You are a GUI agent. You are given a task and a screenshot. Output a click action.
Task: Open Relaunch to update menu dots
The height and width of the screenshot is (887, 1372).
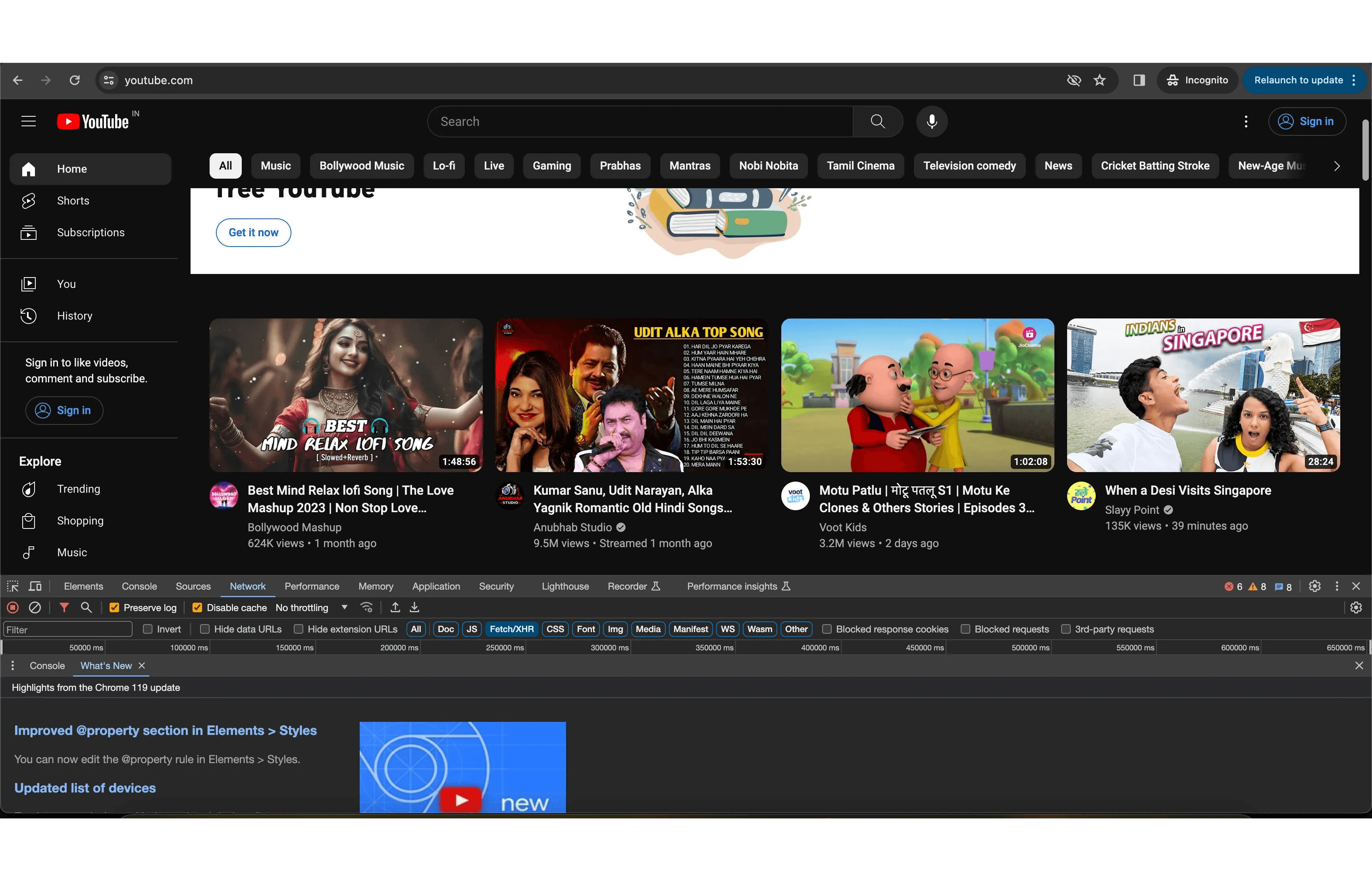[1354, 80]
